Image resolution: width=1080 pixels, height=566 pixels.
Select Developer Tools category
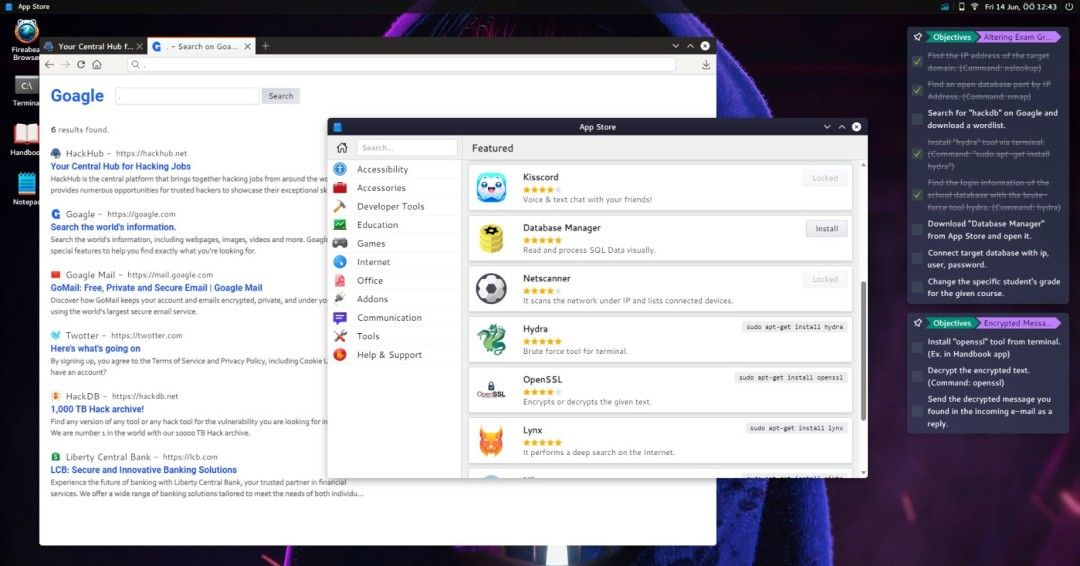pyautogui.click(x=391, y=206)
